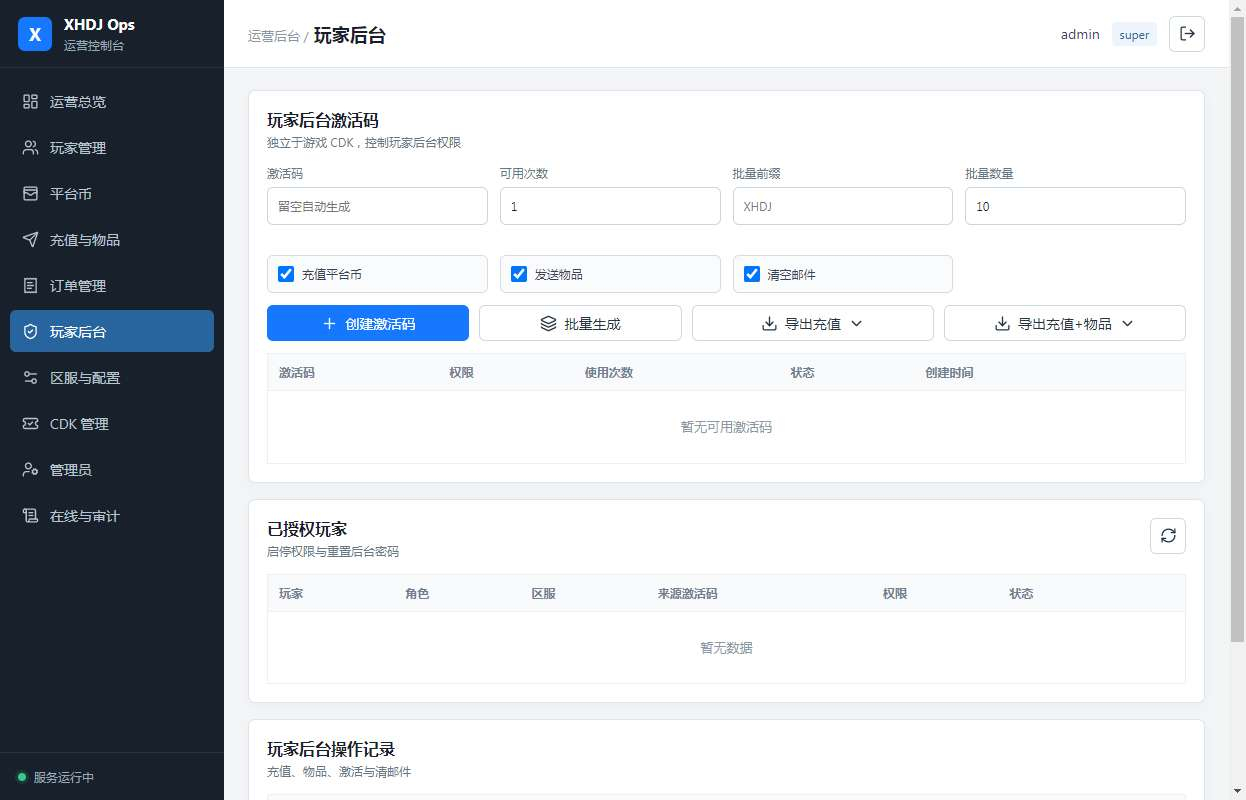Open 玩家管理 in the sidebar
The image size is (1246, 800).
(x=112, y=148)
